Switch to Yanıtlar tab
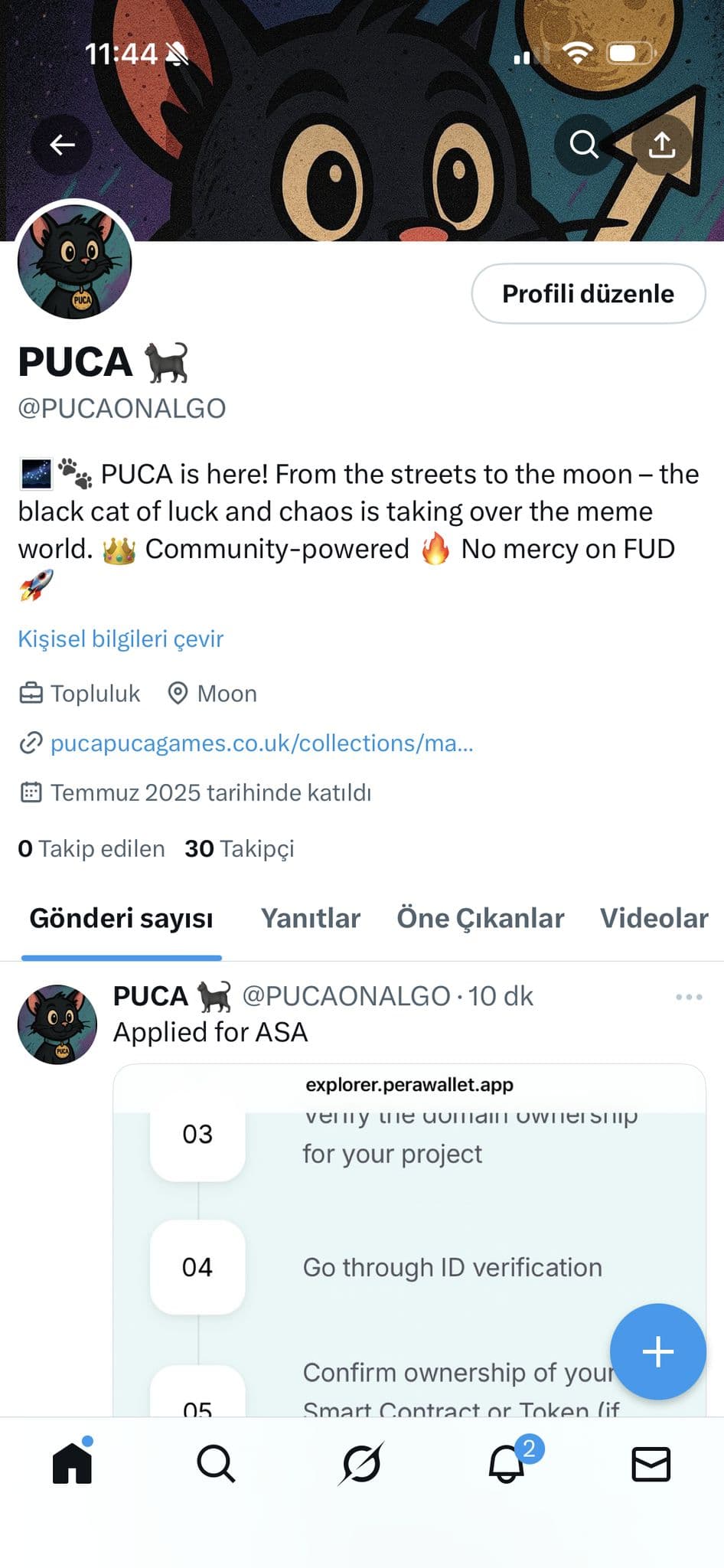Screen dimensions: 724x1568 [310, 918]
